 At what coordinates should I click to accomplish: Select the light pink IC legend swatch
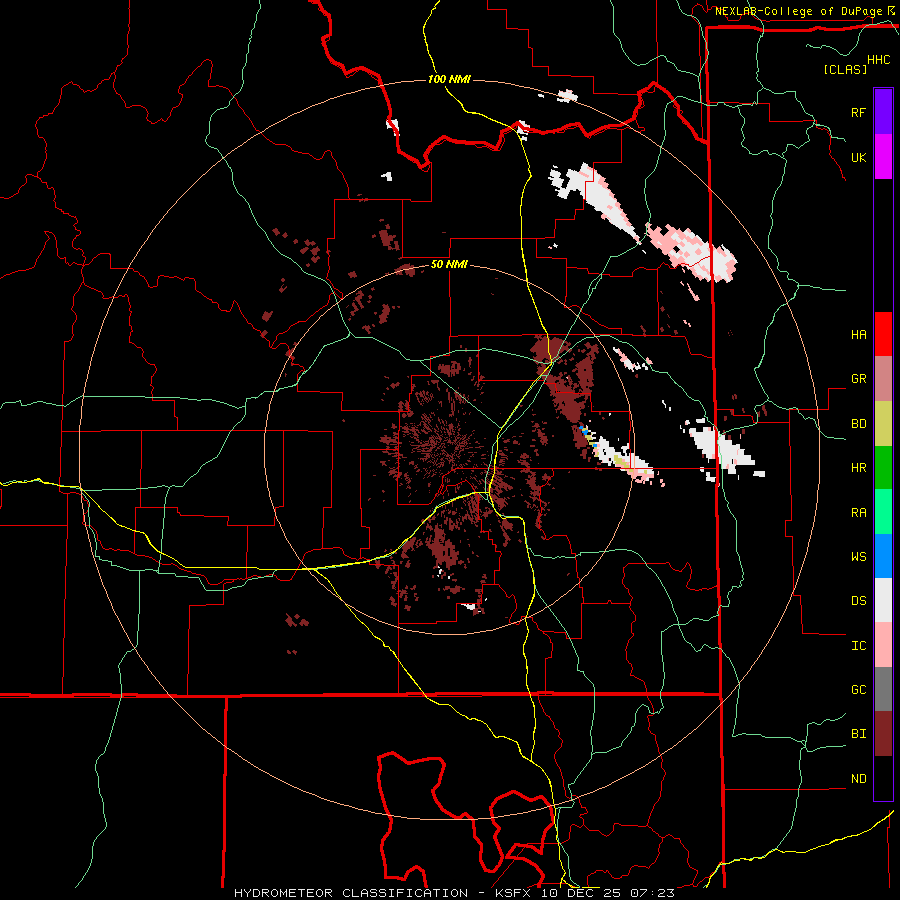pyautogui.click(x=883, y=645)
